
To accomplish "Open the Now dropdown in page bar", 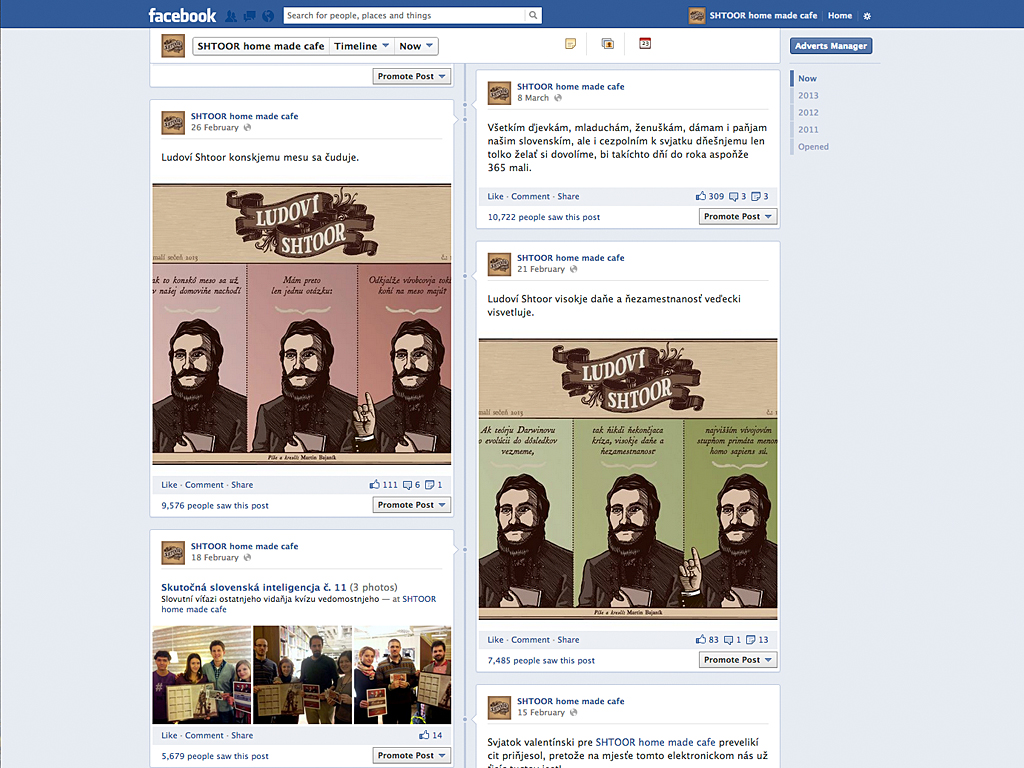I will 416,46.
